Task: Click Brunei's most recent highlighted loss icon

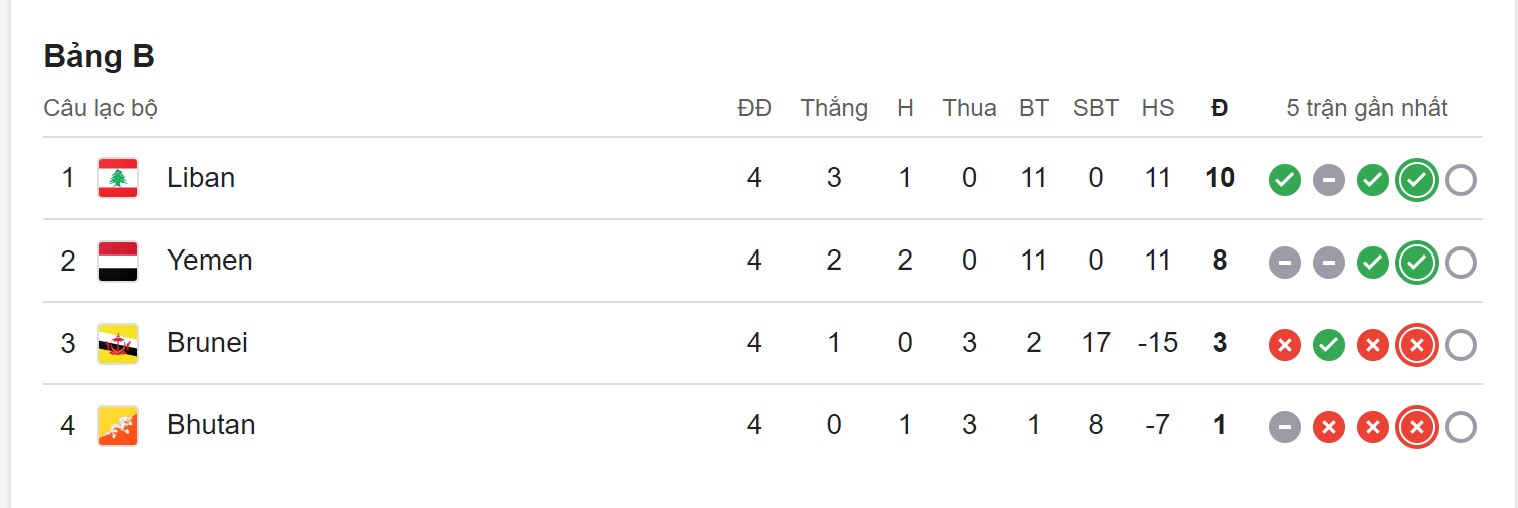Action: 1416,346
